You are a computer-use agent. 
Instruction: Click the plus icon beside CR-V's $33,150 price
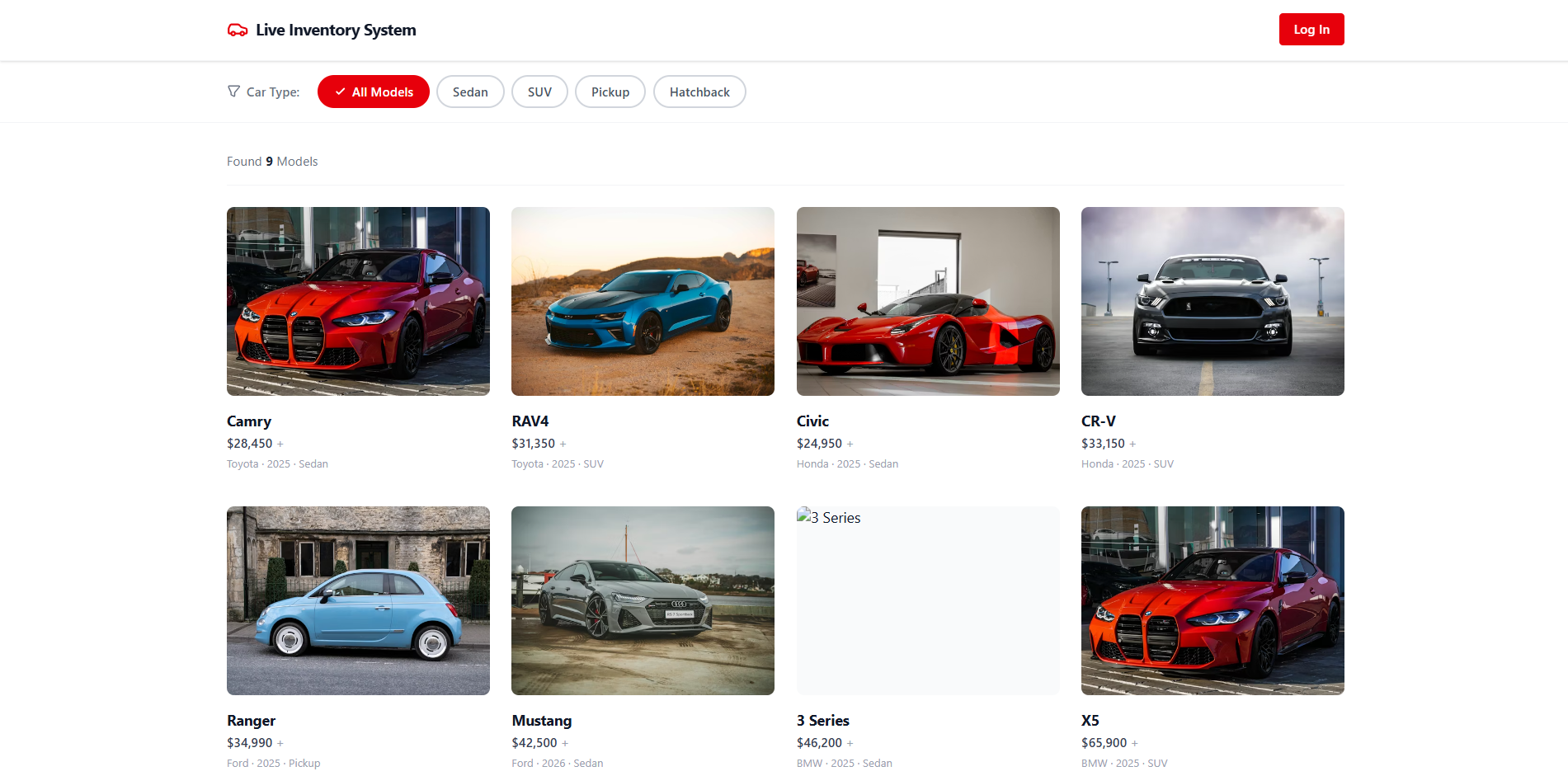1133,444
